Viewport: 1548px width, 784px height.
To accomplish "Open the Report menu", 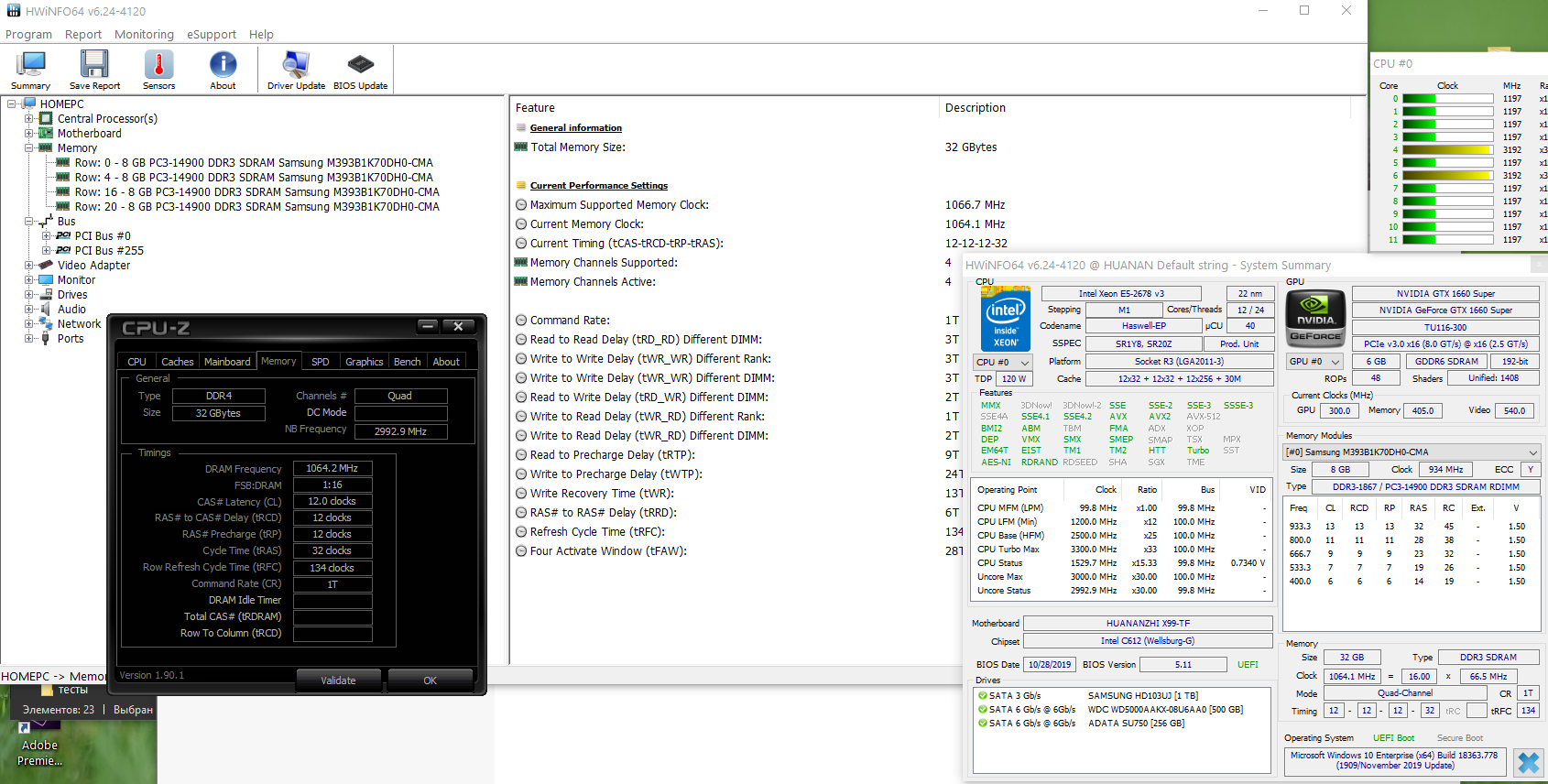I will pyautogui.click(x=83, y=35).
